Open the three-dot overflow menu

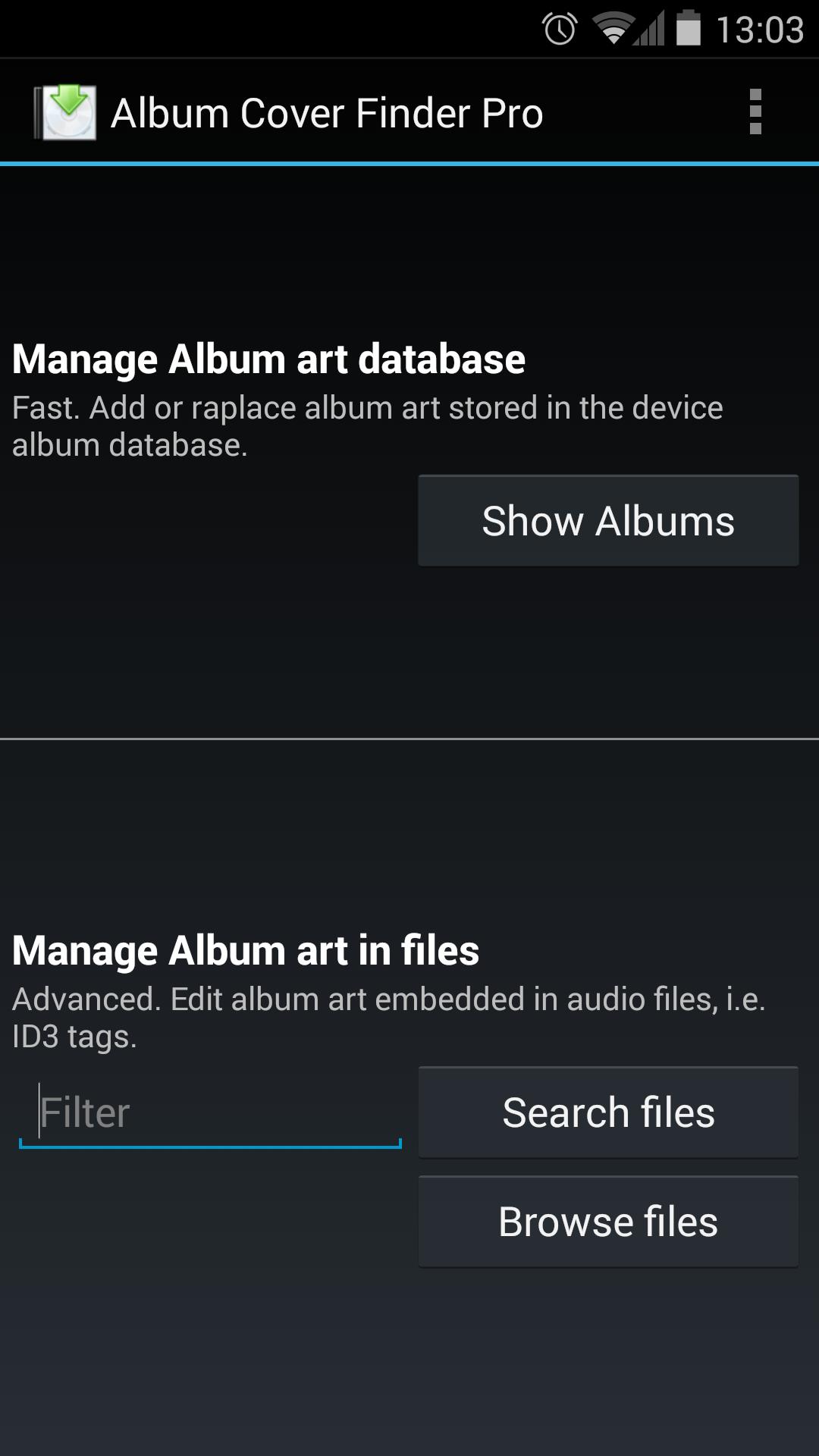tap(755, 112)
